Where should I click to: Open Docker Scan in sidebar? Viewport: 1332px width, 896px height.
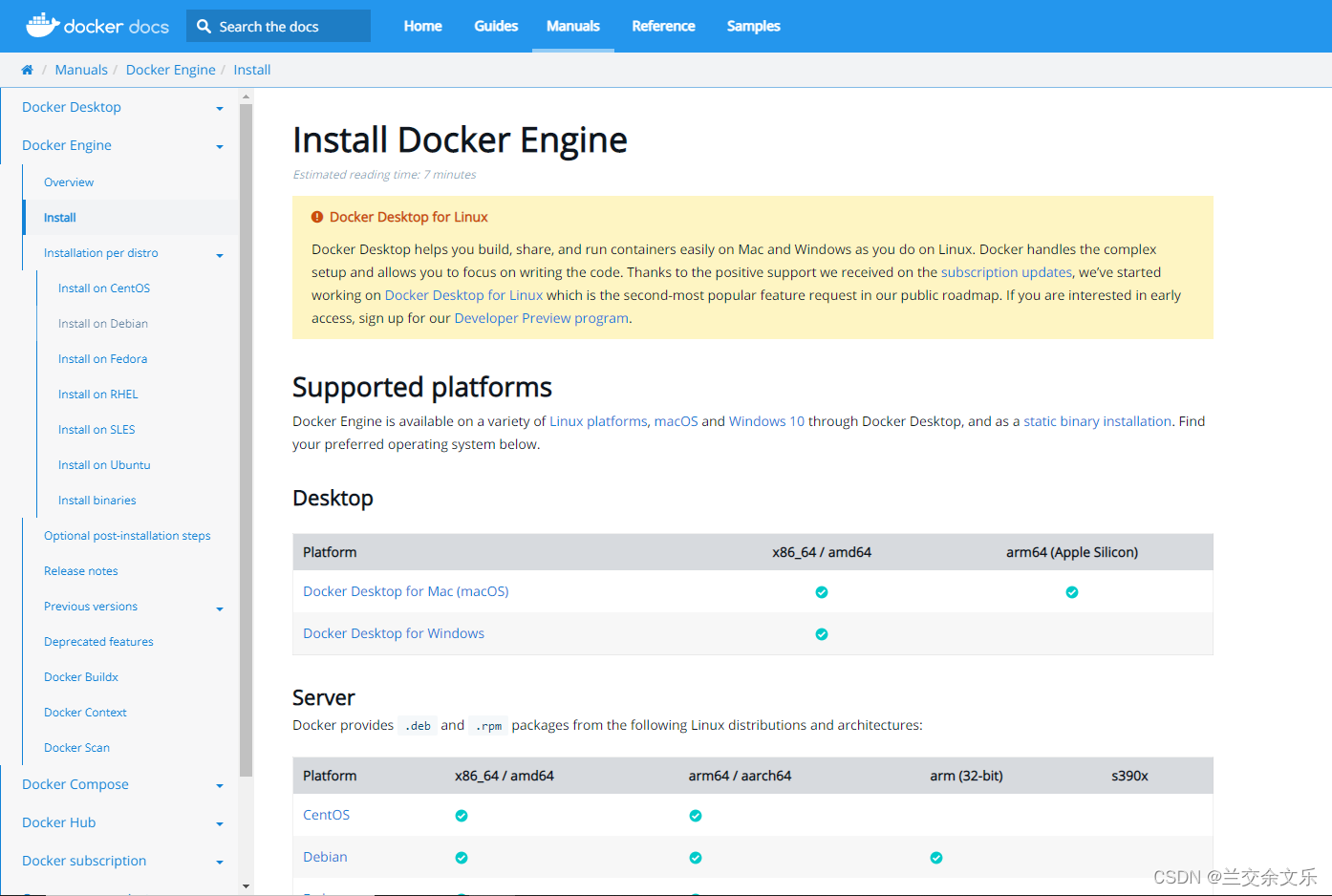76,748
